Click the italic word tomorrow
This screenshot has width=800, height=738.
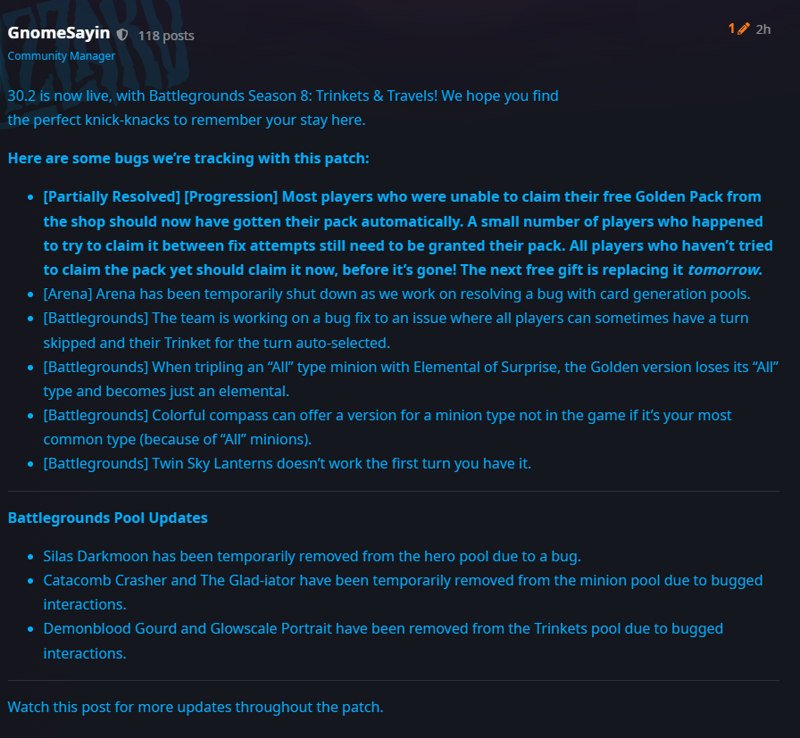(725, 270)
